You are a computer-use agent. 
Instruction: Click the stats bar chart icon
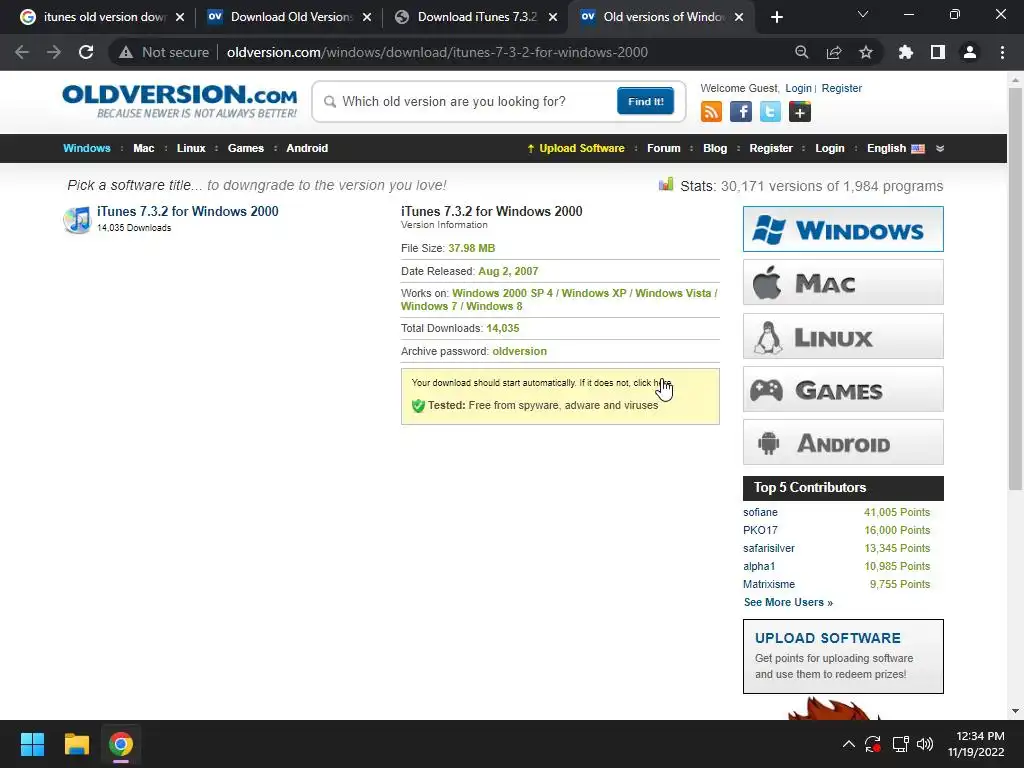(x=665, y=184)
